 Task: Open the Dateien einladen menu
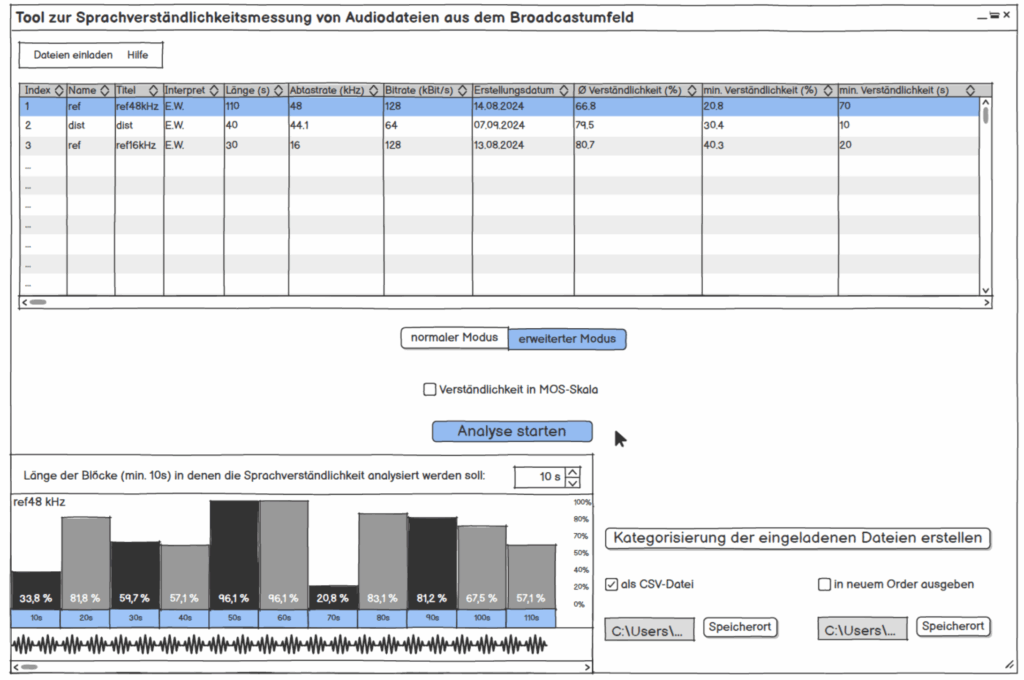pos(73,55)
